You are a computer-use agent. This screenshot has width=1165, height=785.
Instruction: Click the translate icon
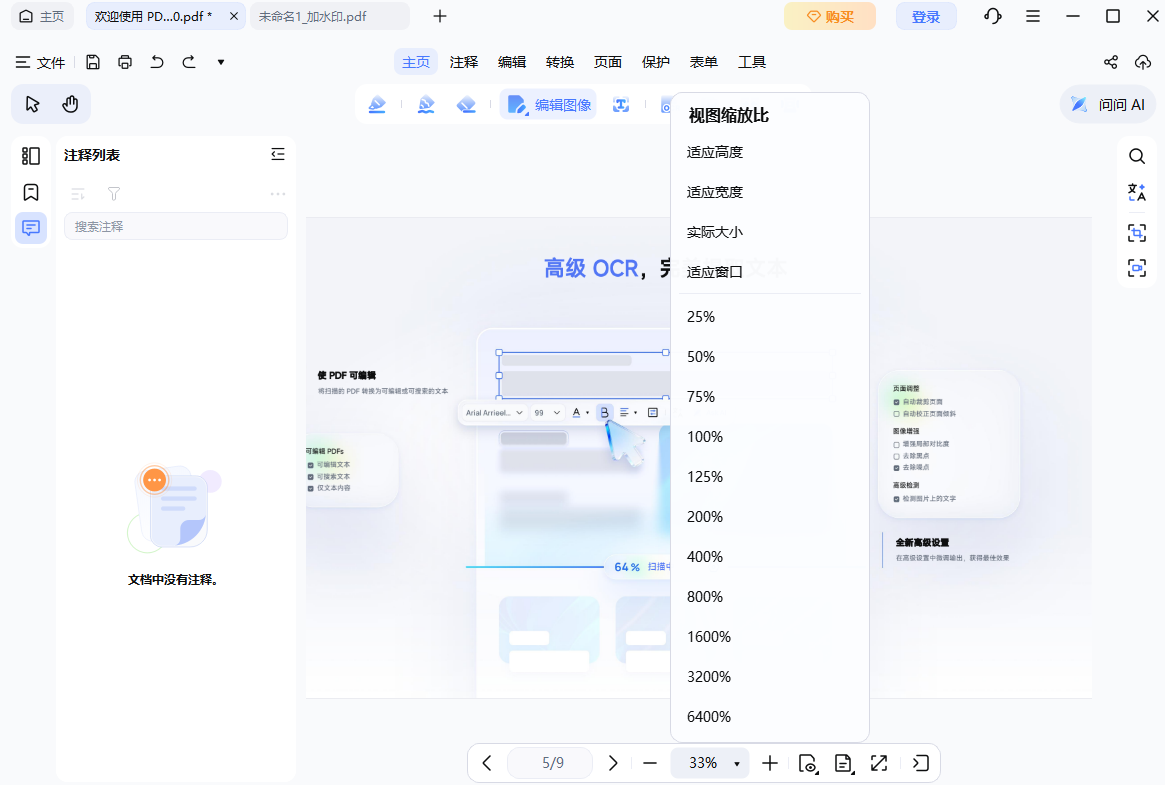click(x=1137, y=192)
